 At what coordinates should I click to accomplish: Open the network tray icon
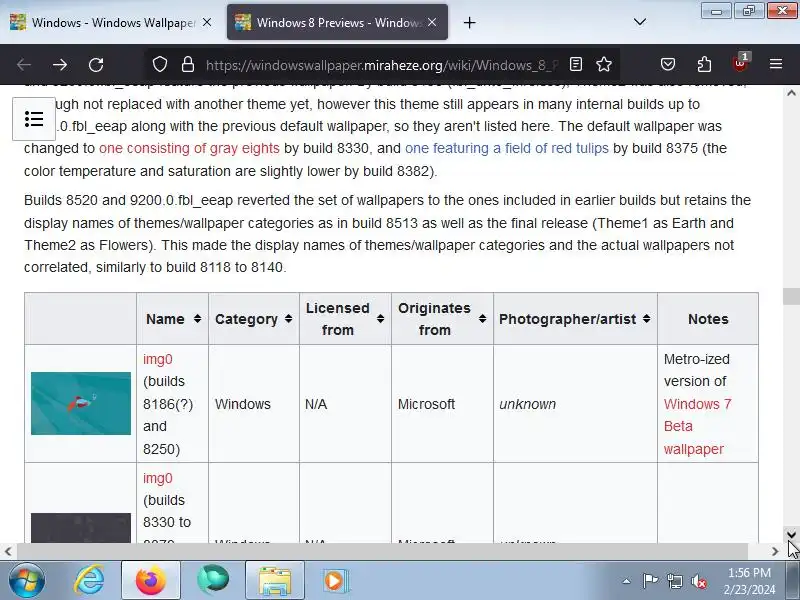674,581
